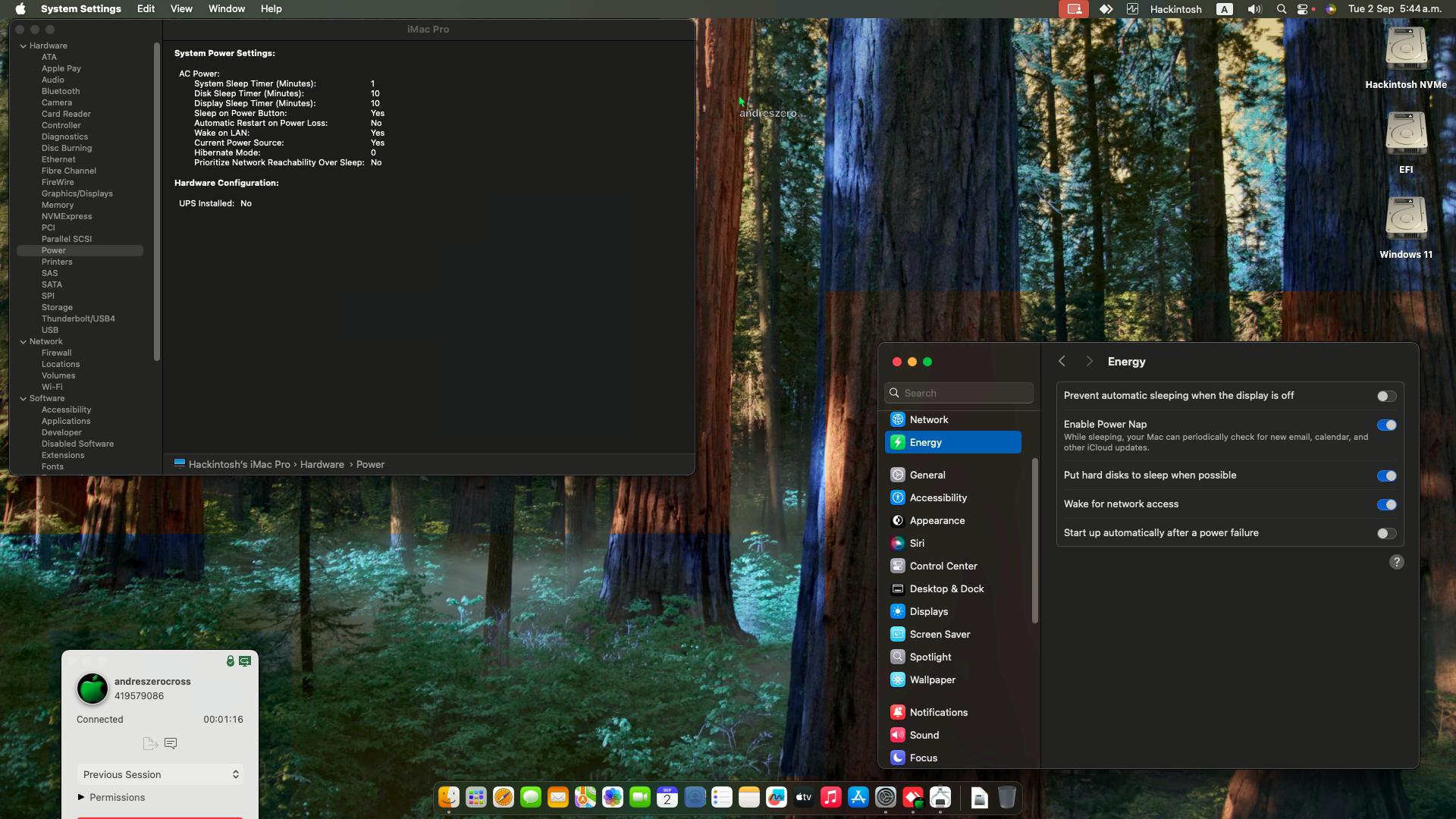Click the help question mark button
The height and width of the screenshot is (819, 1456).
point(1396,562)
